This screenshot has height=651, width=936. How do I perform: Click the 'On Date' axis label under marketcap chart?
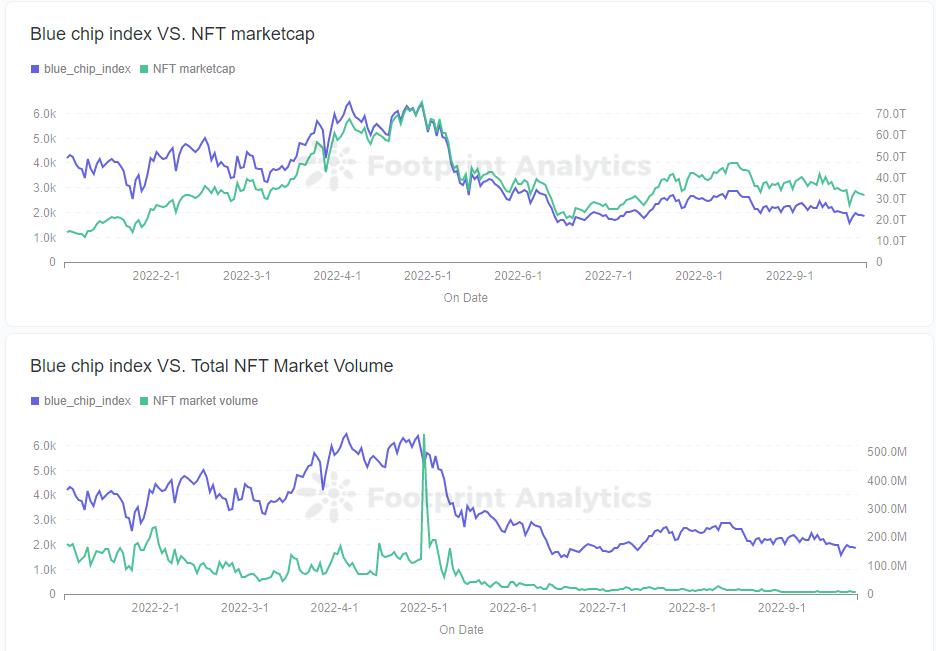coord(465,298)
